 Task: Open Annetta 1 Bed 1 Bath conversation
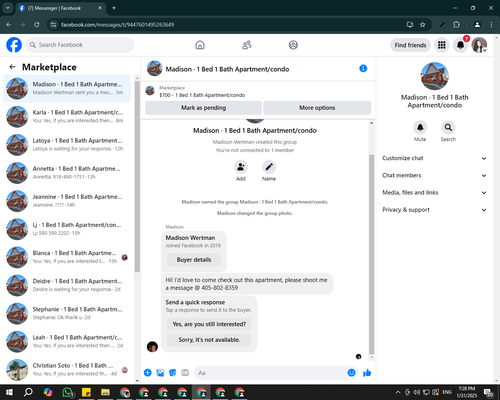[67, 173]
